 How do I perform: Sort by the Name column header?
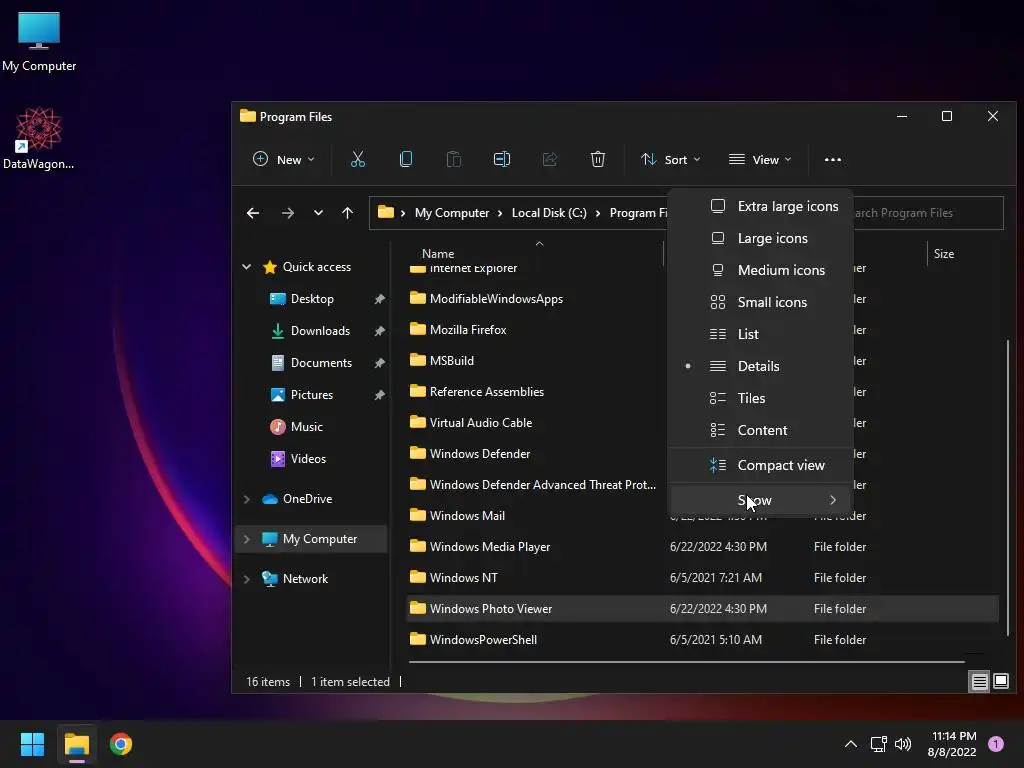[438, 254]
